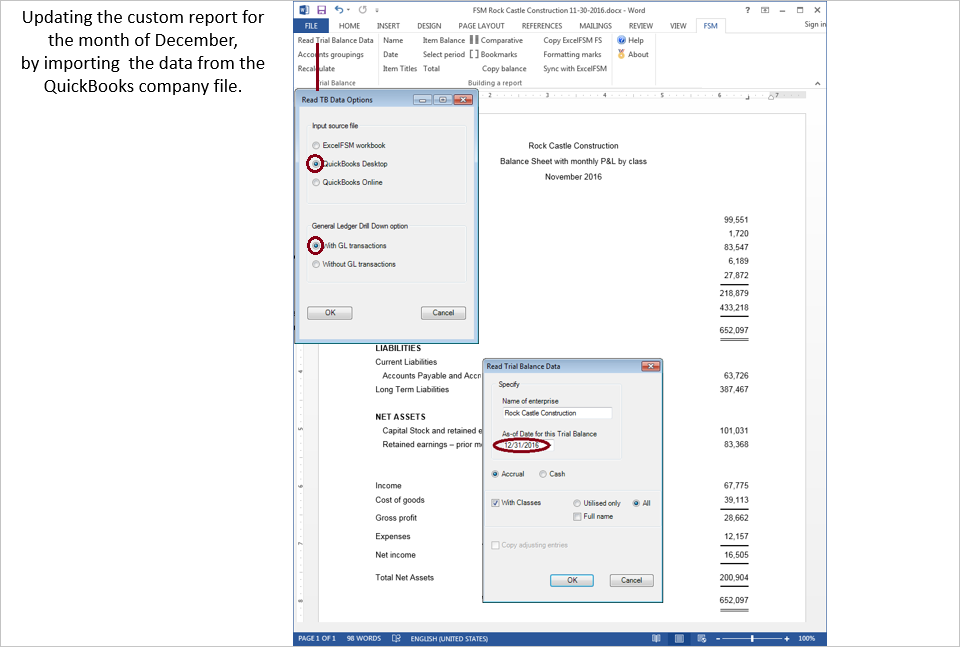Switch to the DESIGN tab

click(429, 26)
